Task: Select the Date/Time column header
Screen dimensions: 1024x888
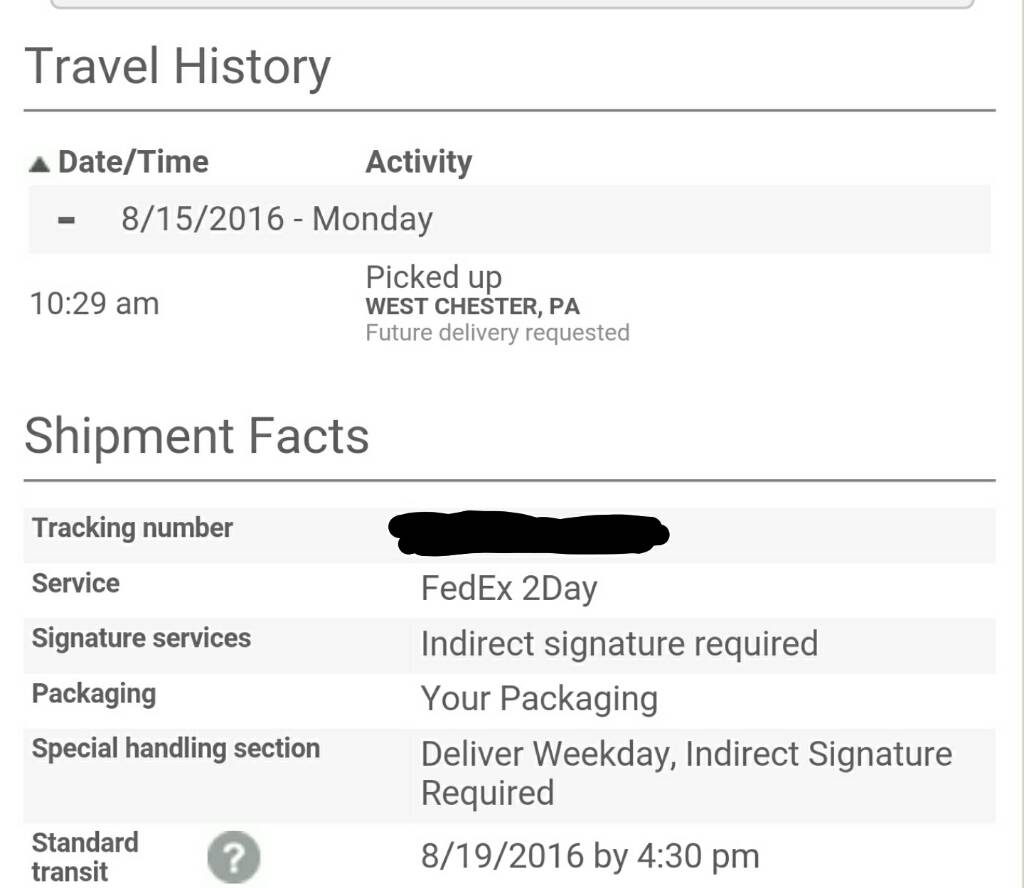Action: pyautogui.click(x=133, y=162)
